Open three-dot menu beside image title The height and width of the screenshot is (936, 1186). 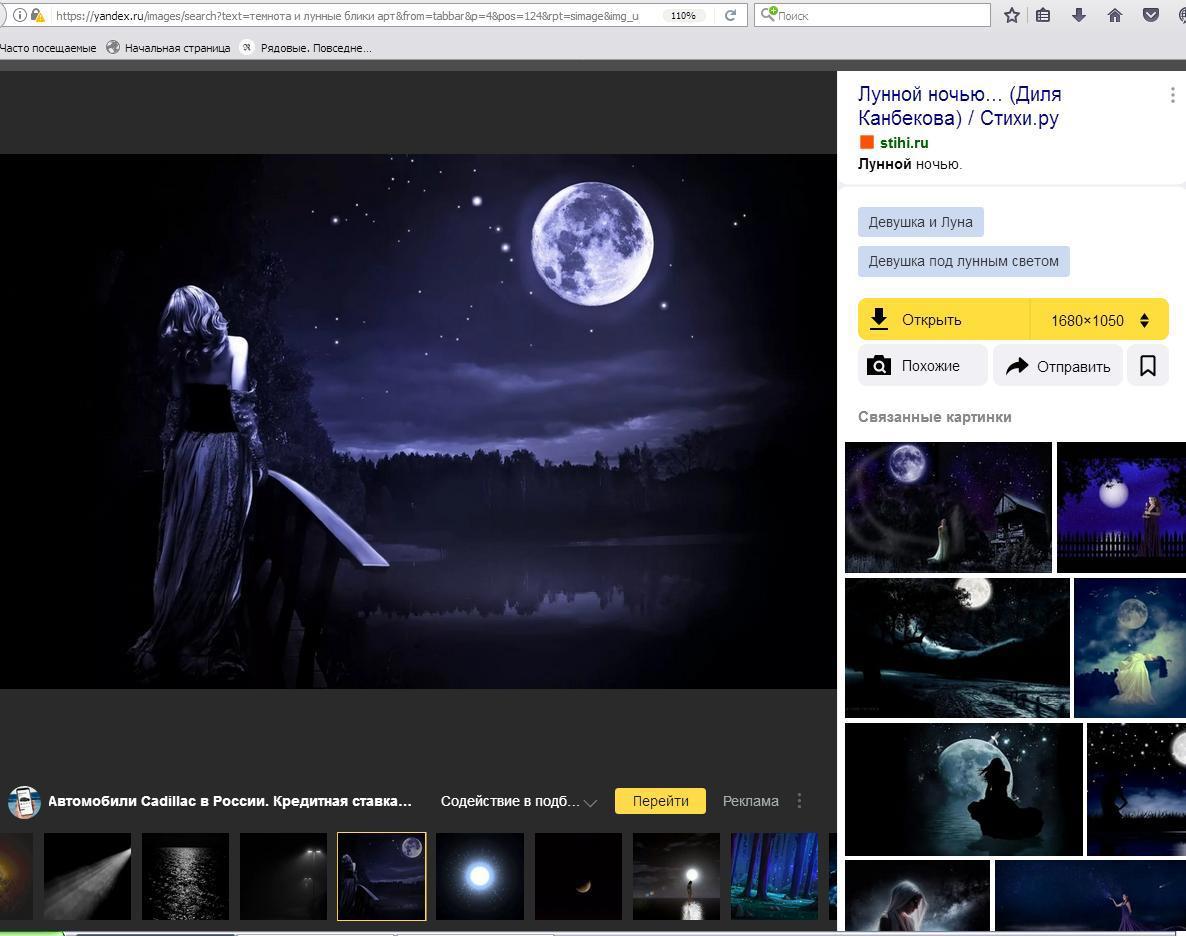1172,95
